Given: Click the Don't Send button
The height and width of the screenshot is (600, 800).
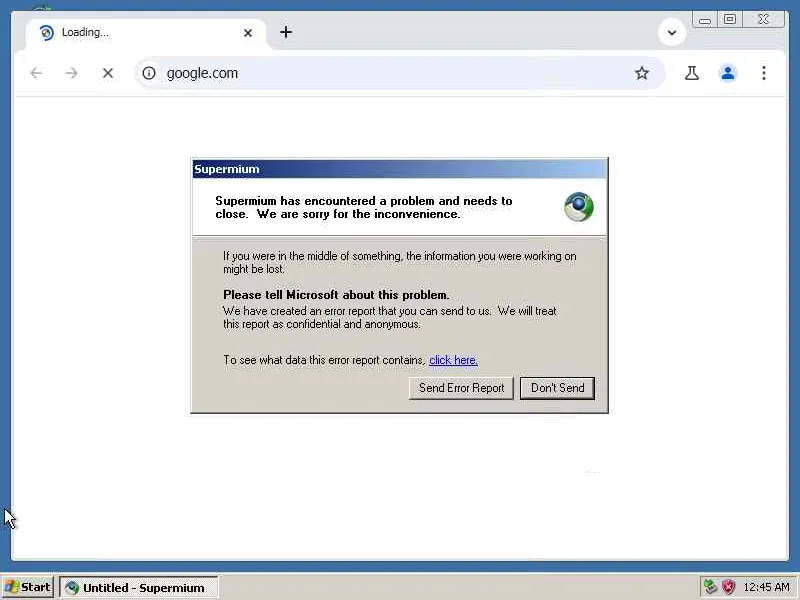Looking at the screenshot, I should [x=557, y=388].
